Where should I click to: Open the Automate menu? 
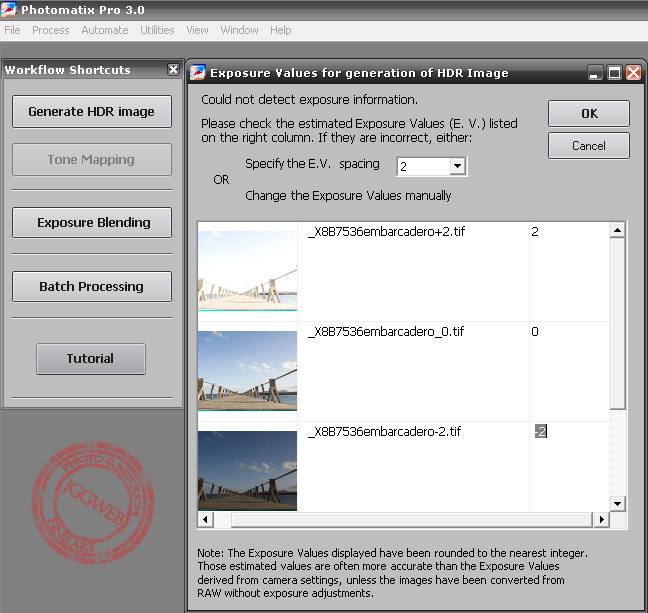[x=105, y=30]
